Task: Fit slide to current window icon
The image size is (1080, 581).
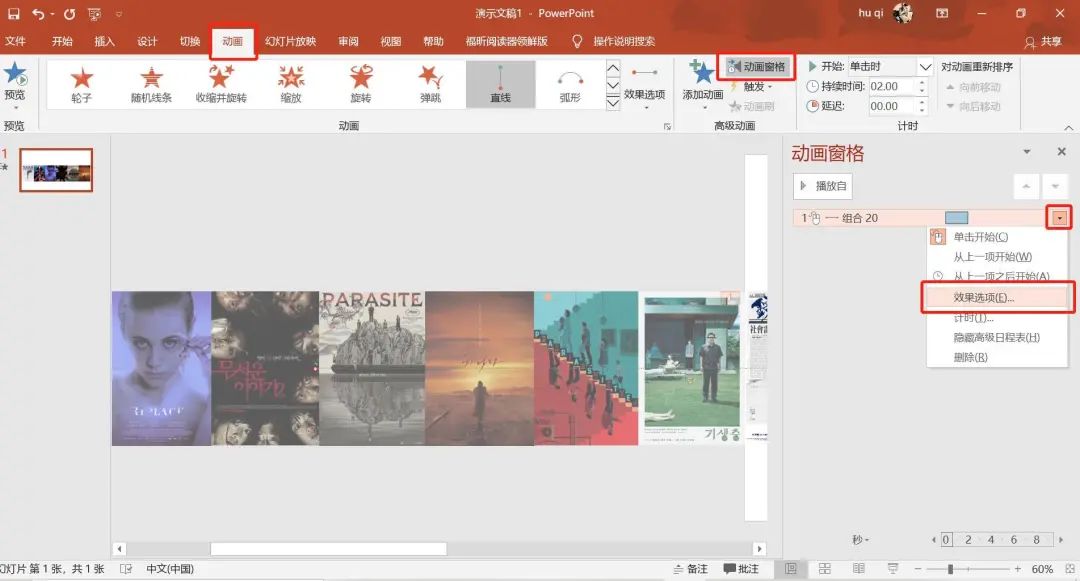Action: (x=1070, y=569)
